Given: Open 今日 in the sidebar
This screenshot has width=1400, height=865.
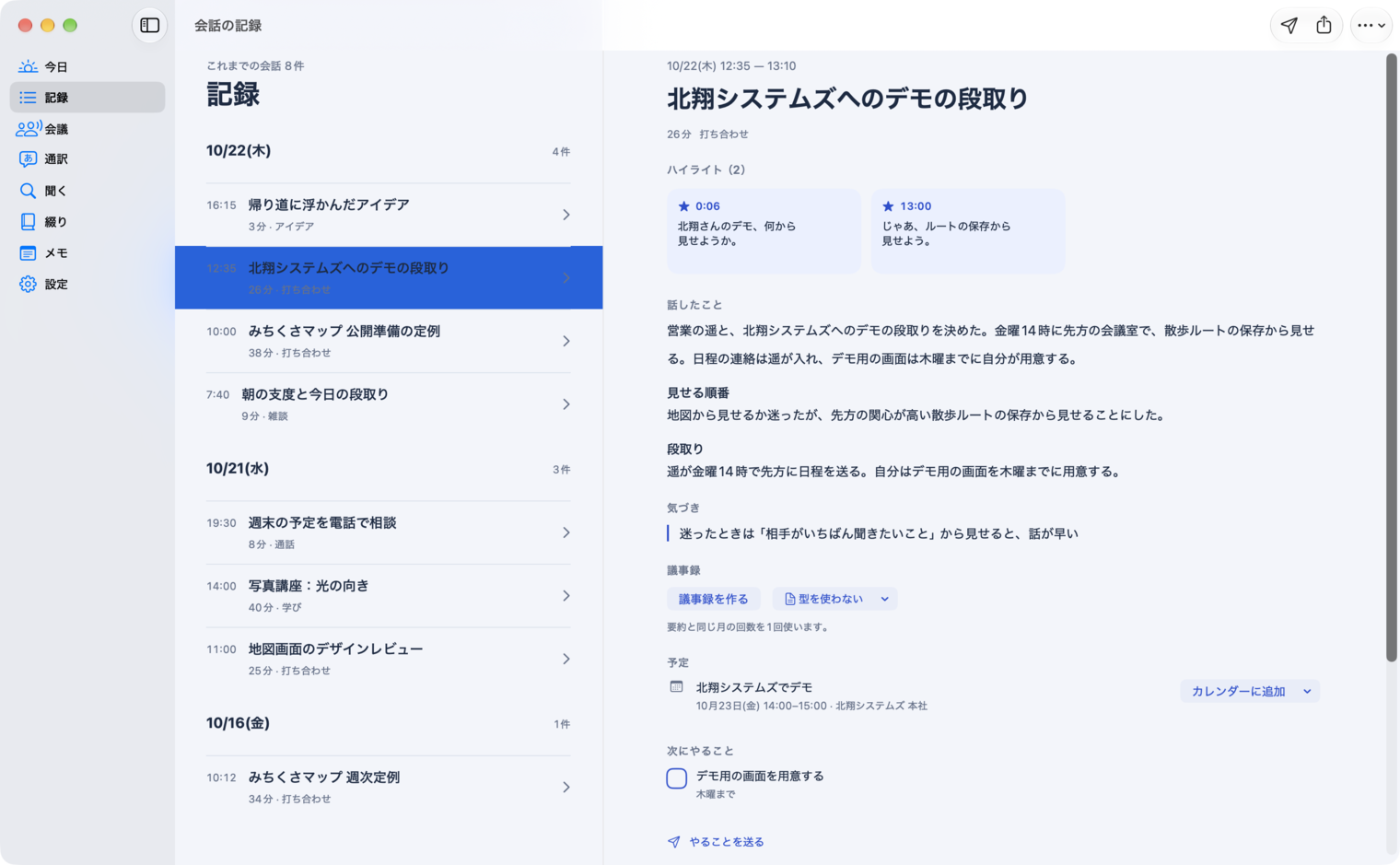Looking at the screenshot, I should (x=87, y=66).
